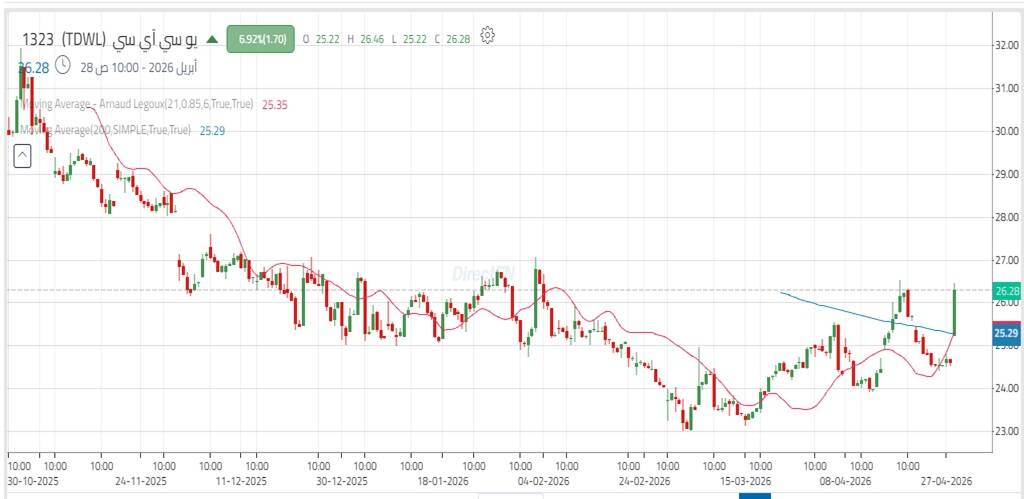Click the 27-04-2026 date on the time axis

(x=947, y=480)
